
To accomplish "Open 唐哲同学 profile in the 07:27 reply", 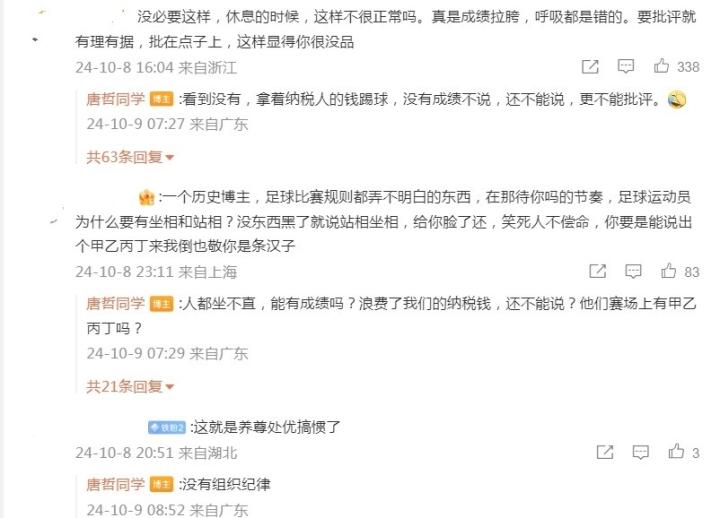I will (x=116, y=99).
